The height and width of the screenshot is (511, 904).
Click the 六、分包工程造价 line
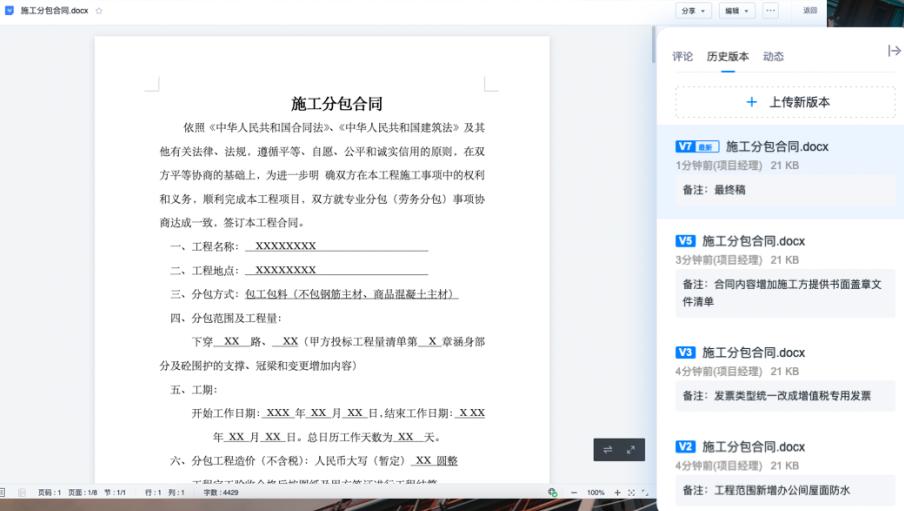pos(314,461)
